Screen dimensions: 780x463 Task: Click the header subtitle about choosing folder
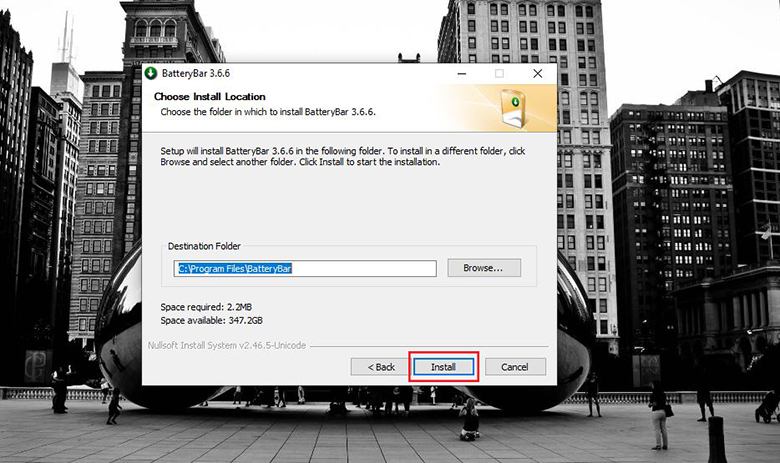pos(268,111)
